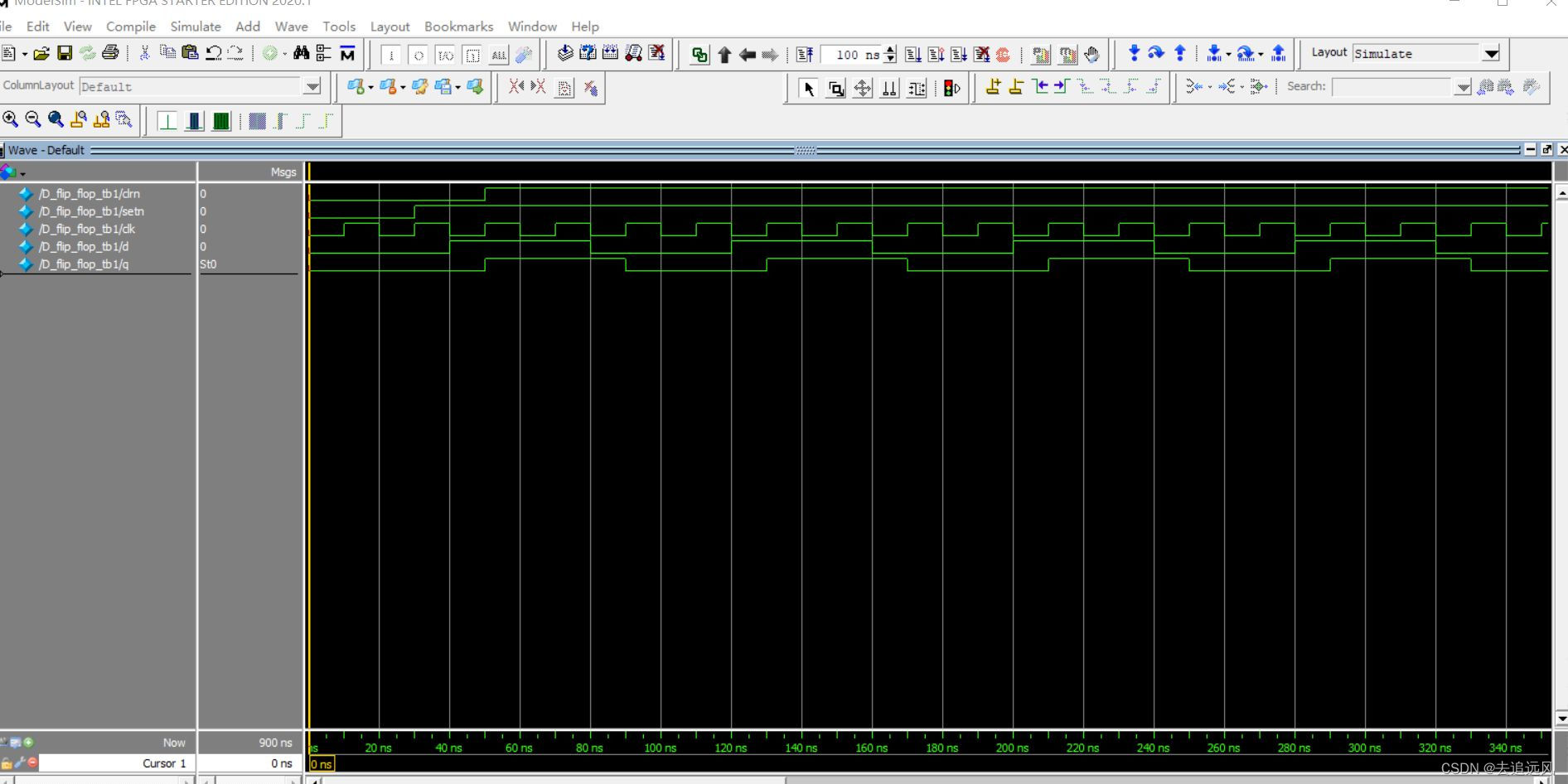The width and height of the screenshot is (1568, 784).
Task: Open the Wave menu
Action: coord(291,27)
